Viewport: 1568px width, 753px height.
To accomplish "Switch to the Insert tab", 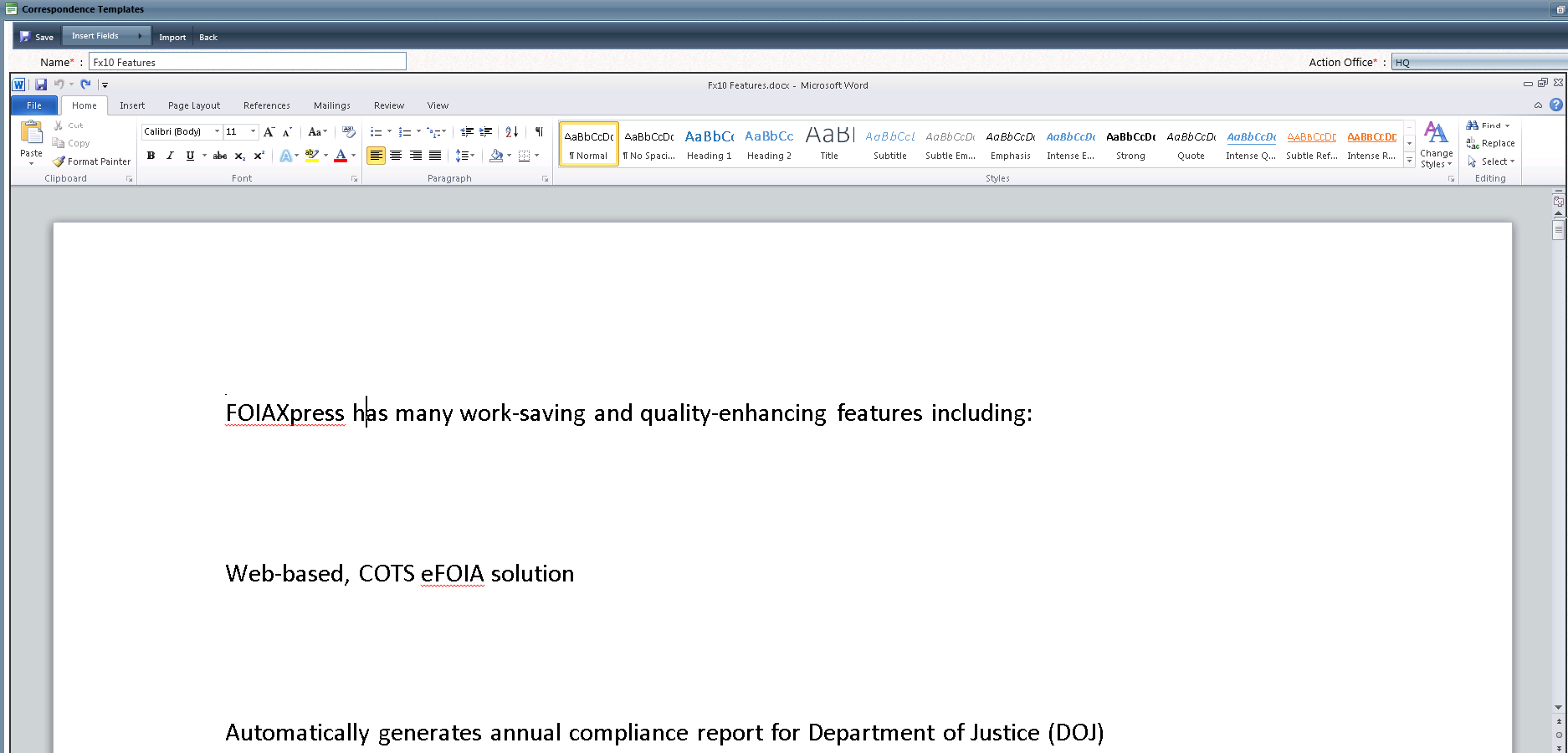I will click(x=132, y=105).
